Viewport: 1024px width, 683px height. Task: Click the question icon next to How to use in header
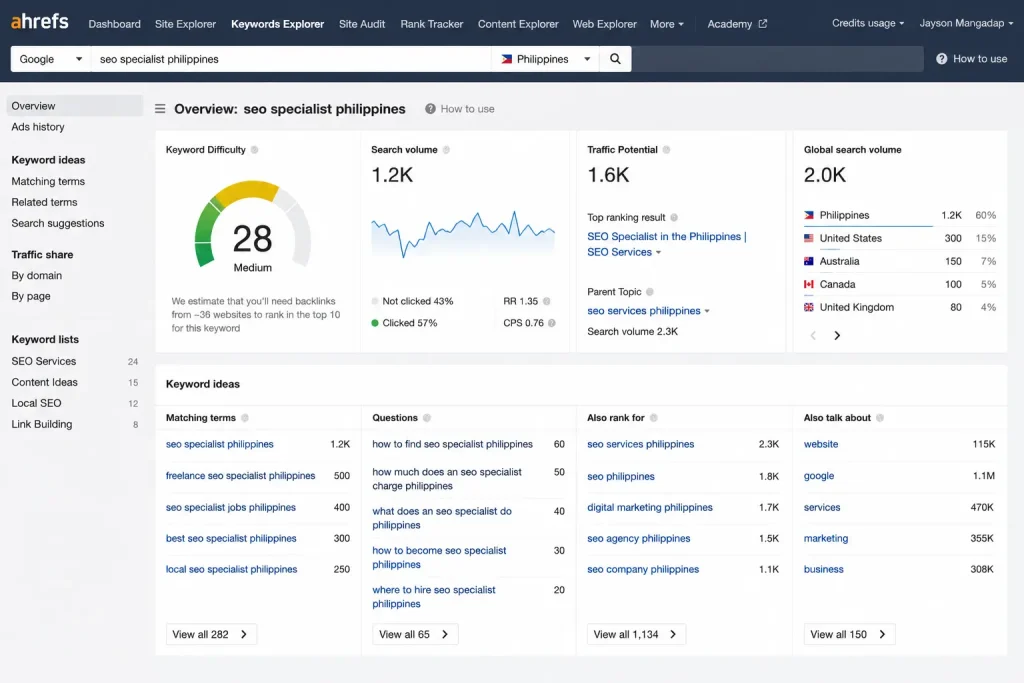point(941,59)
